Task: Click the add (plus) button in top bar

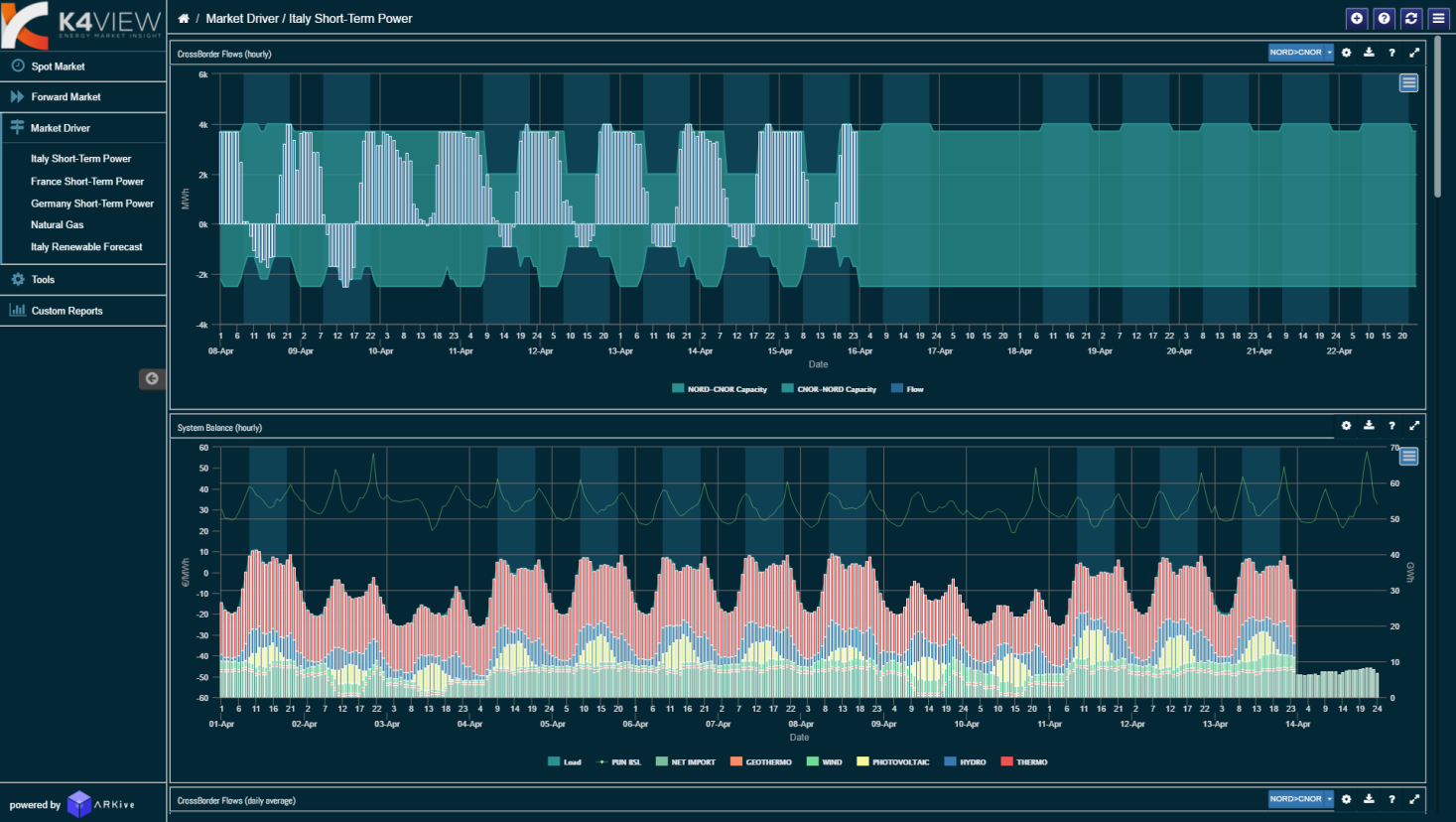Action: coord(1357,18)
